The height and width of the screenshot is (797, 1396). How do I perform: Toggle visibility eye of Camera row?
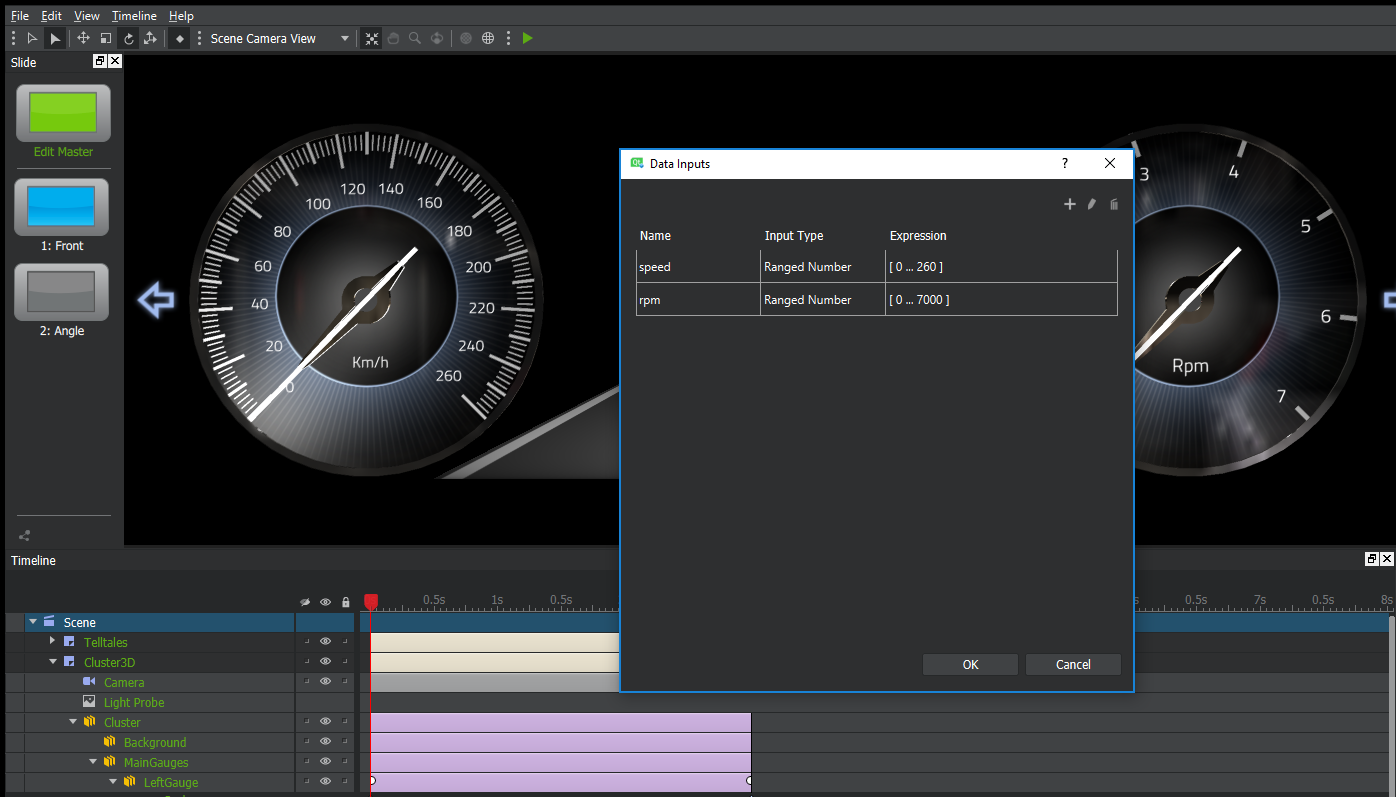pos(325,682)
